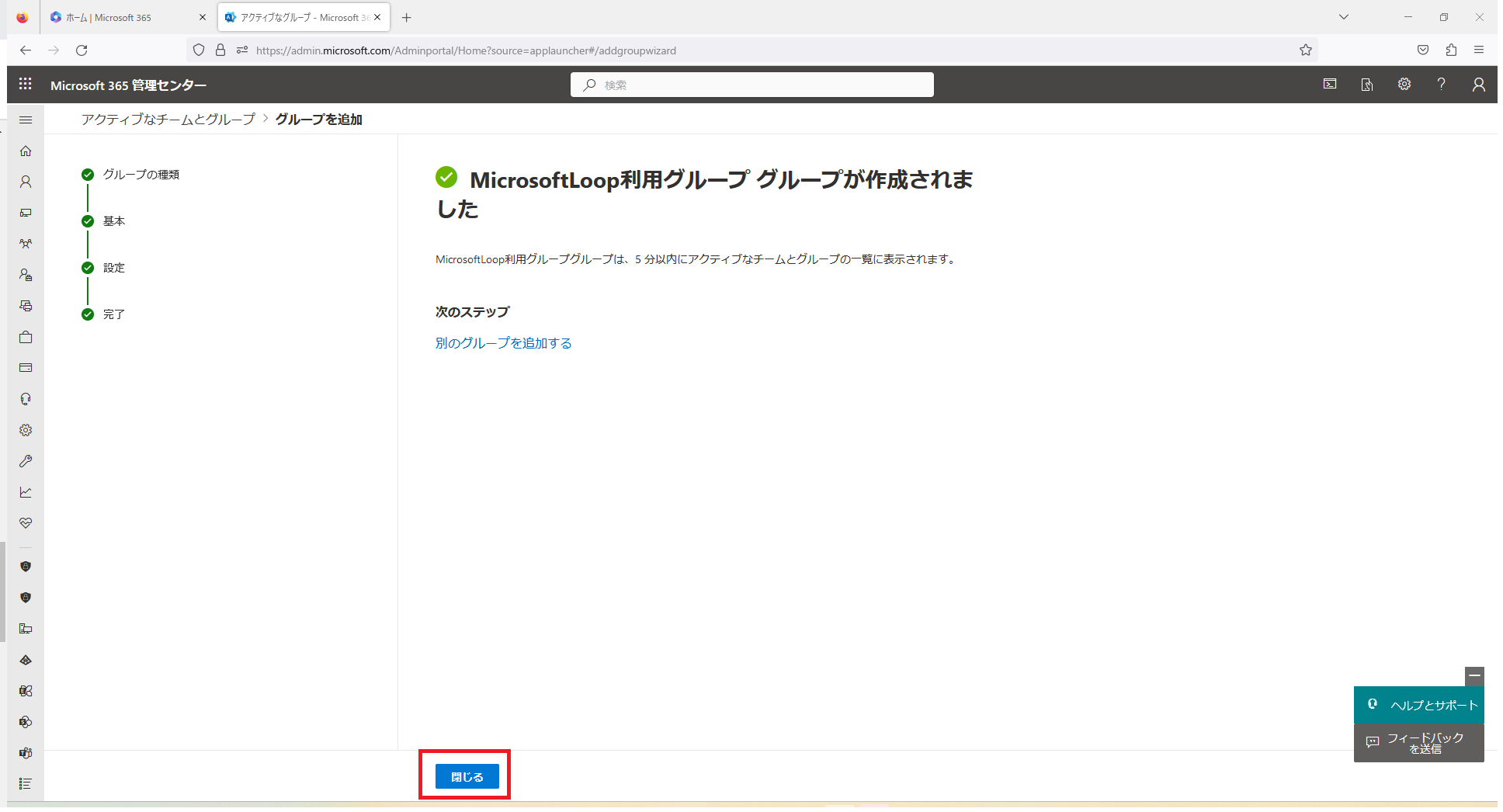Screen dimensions: 1503x812
Task: Switch to アクティブなグループ browser tab
Action: click(x=304, y=17)
